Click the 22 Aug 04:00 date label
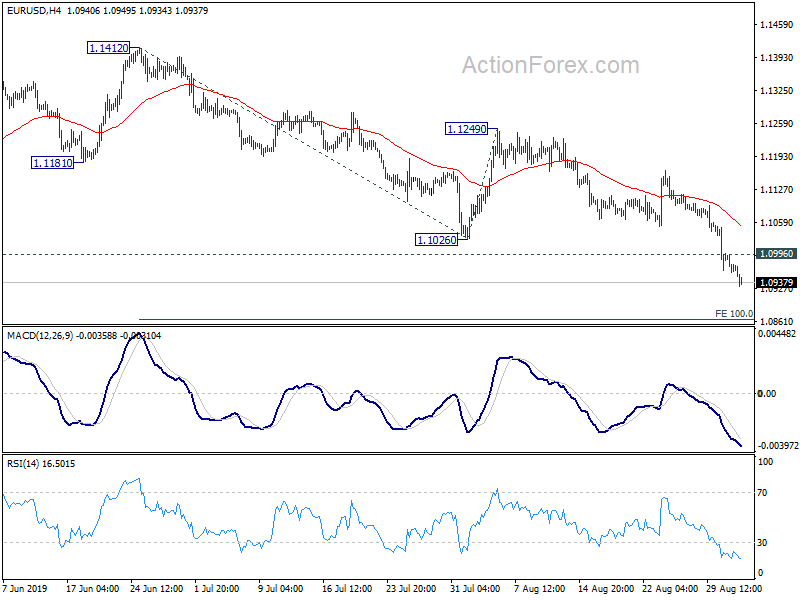Image resolution: width=800 pixels, height=600 pixels. (x=670, y=589)
